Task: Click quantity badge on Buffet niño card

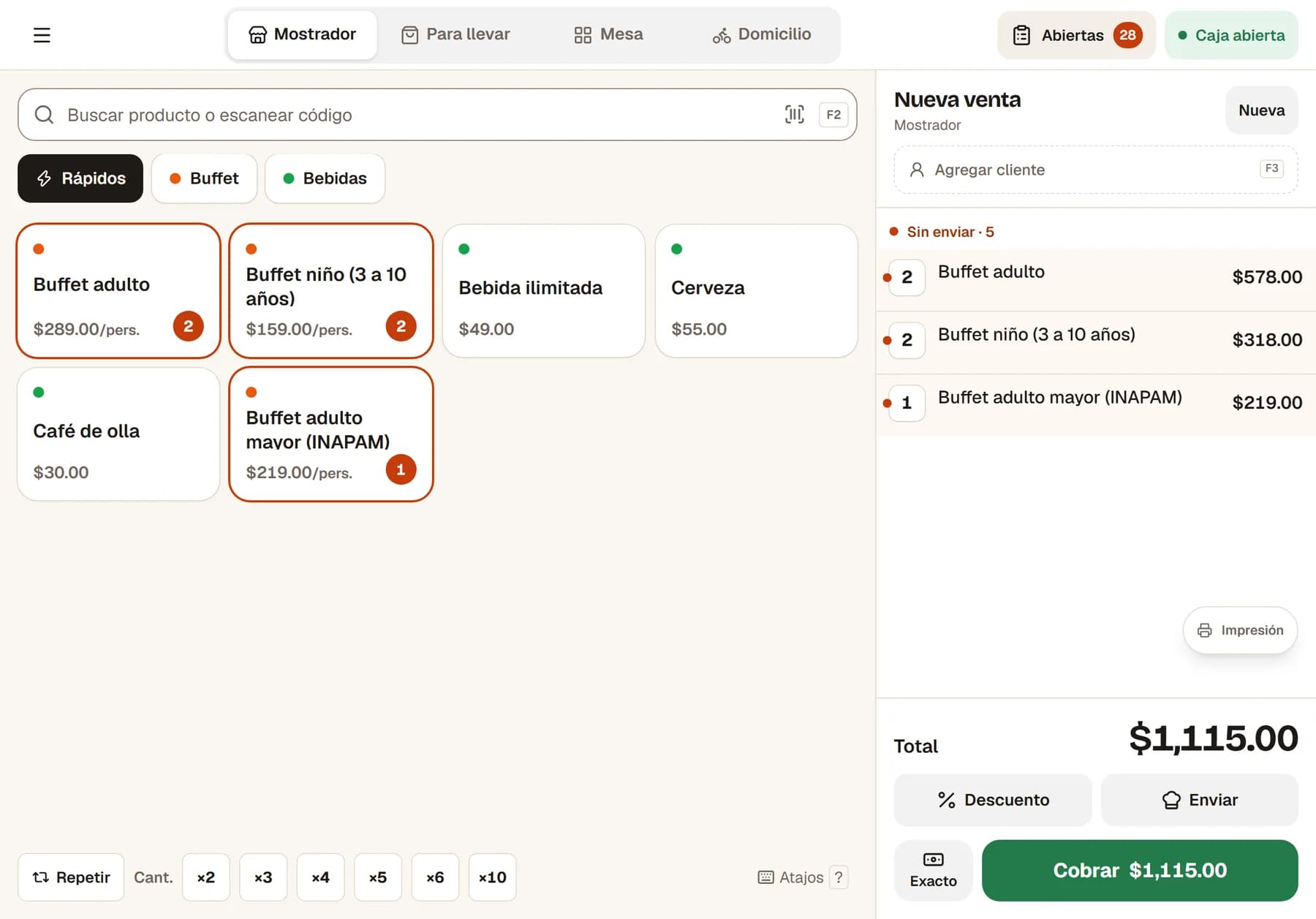Action: [401, 326]
